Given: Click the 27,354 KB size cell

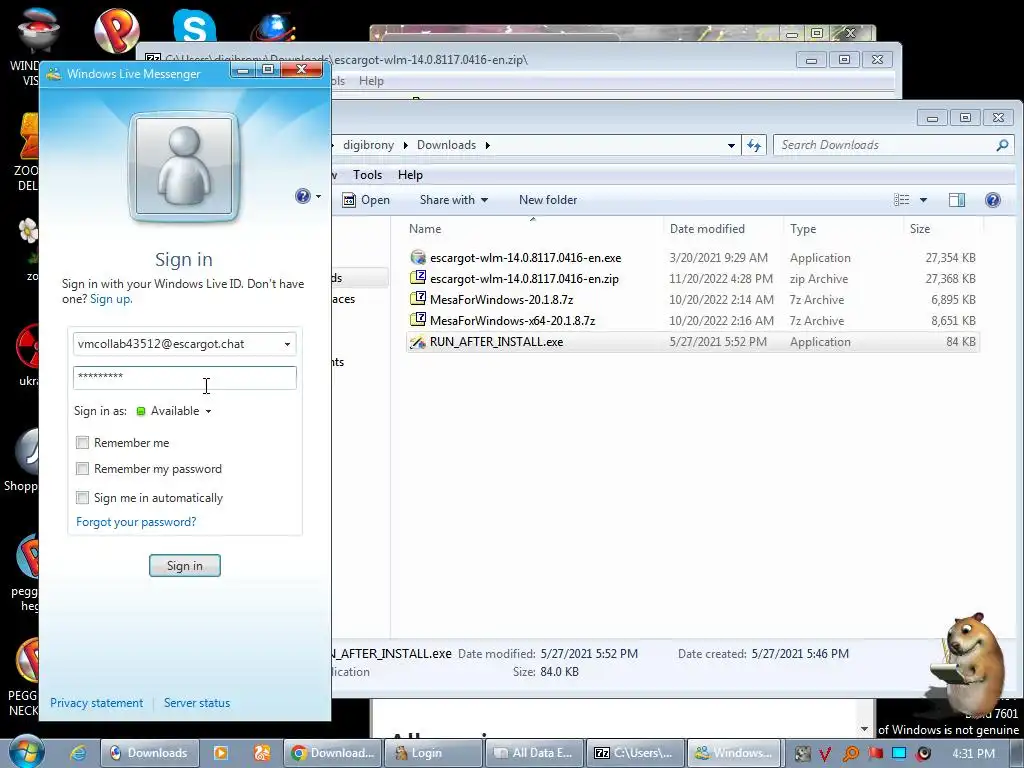Looking at the screenshot, I should tap(950, 258).
